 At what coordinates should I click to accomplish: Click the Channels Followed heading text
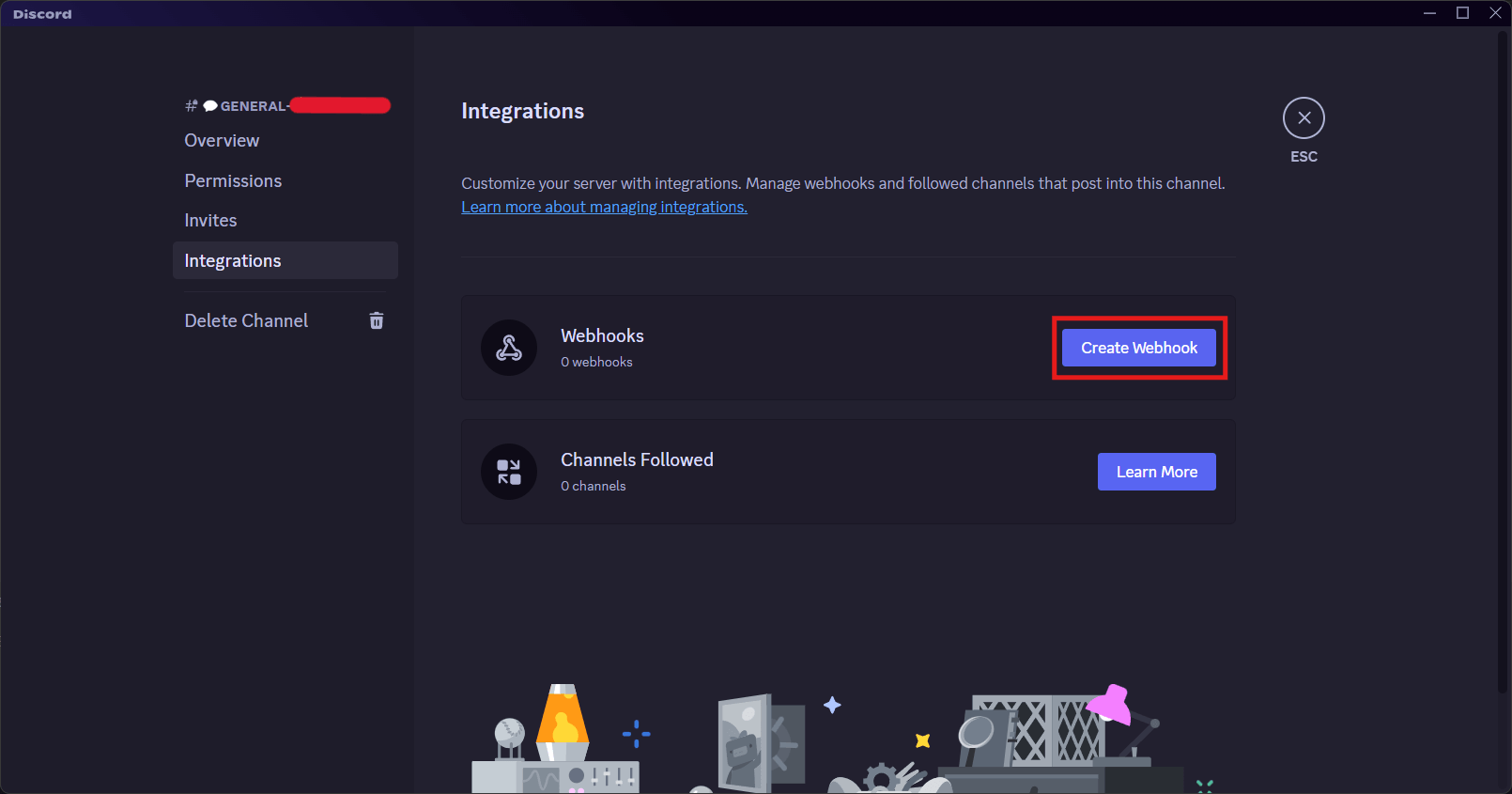[x=637, y=459]
